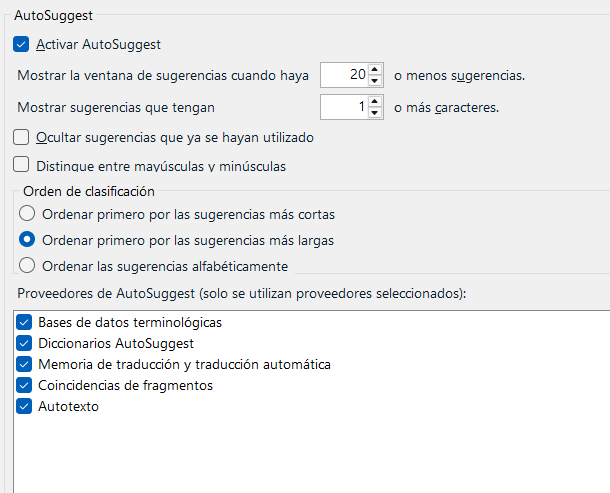Uncheck Bases de datos terminológicas provider
Viewport: 610px width, 493px height.
25,323
